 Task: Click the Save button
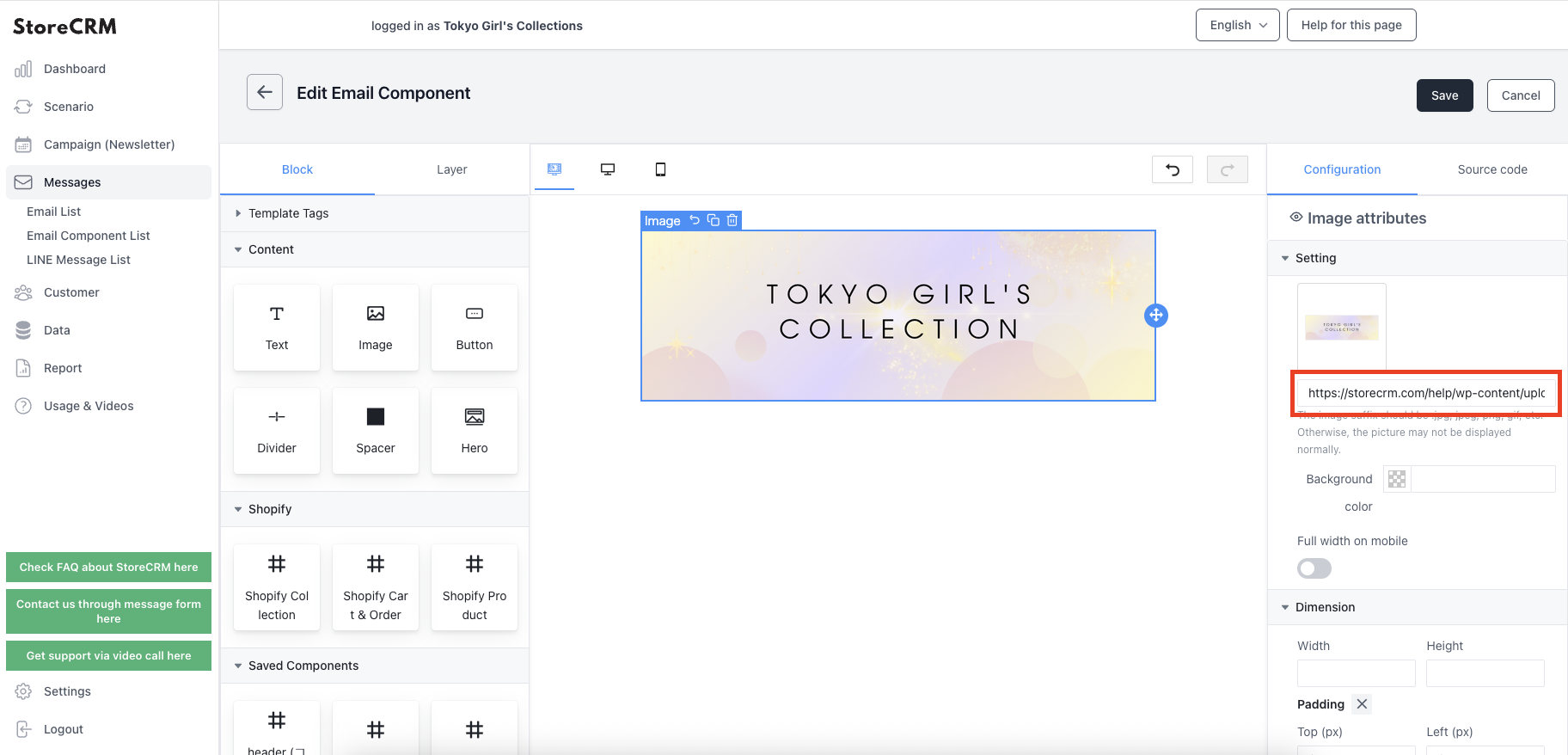(1445, 95)
